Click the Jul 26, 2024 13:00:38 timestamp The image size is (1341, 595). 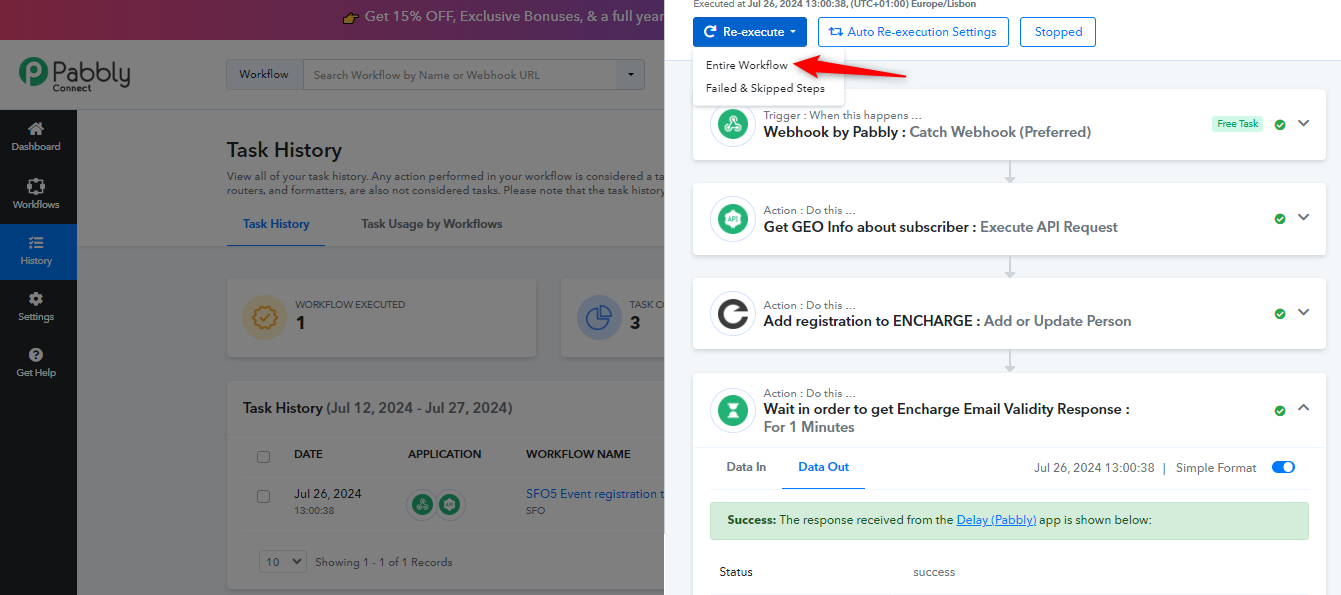tap(1094, 468)
